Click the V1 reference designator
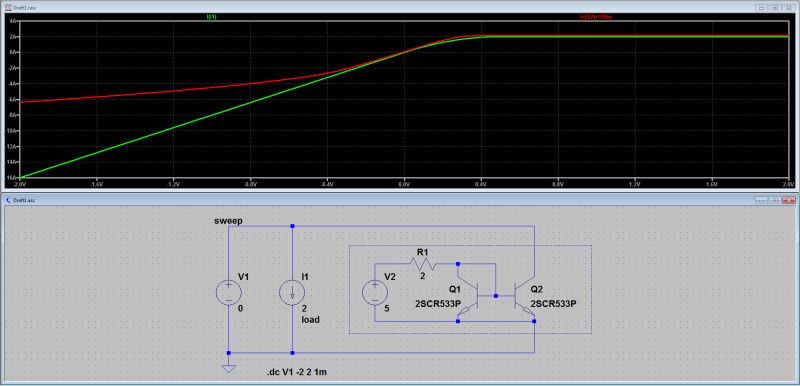800x386 pixels. (243, 276)
